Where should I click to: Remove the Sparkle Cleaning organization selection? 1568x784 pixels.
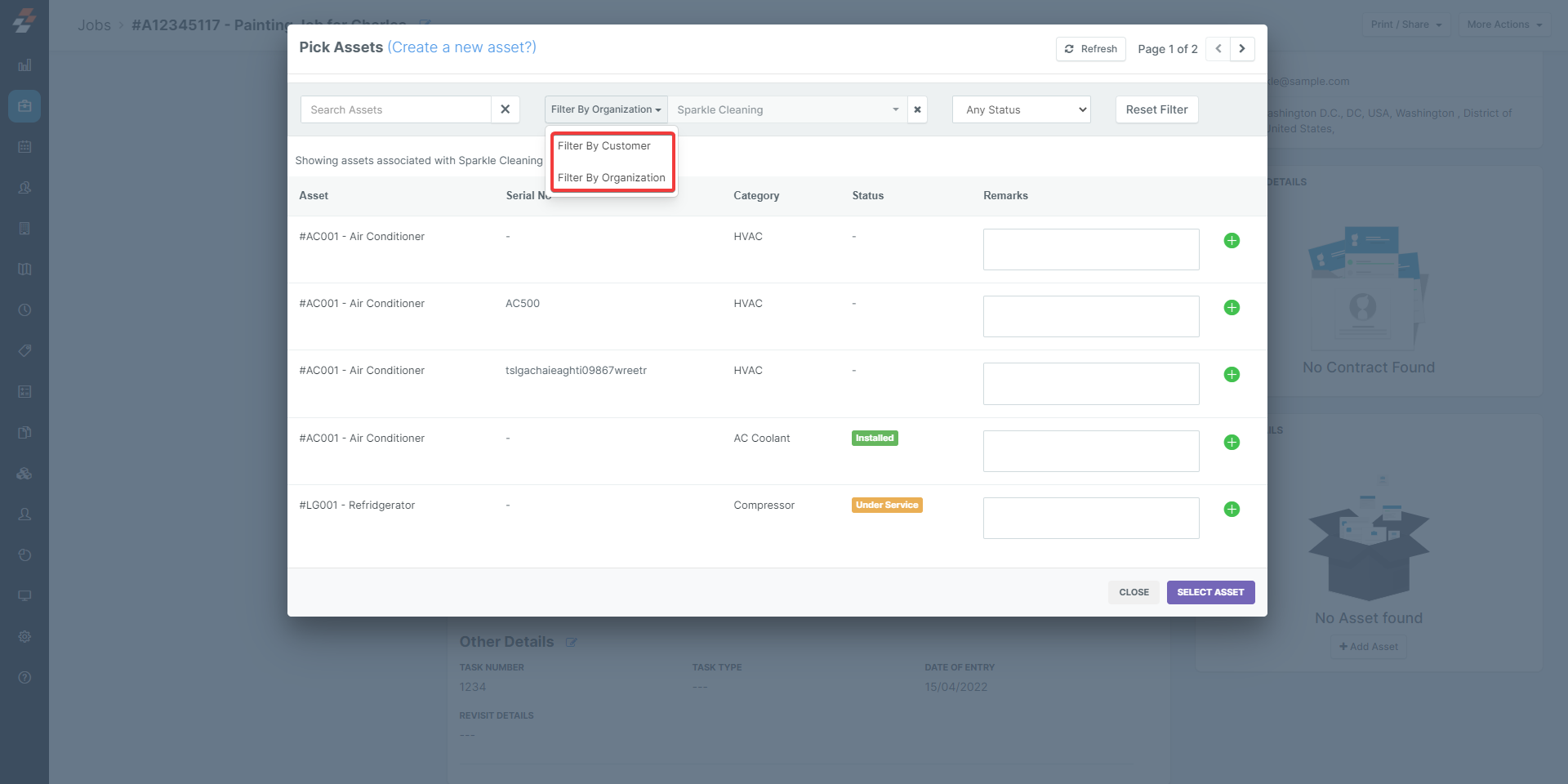click(x=917, y=109)
